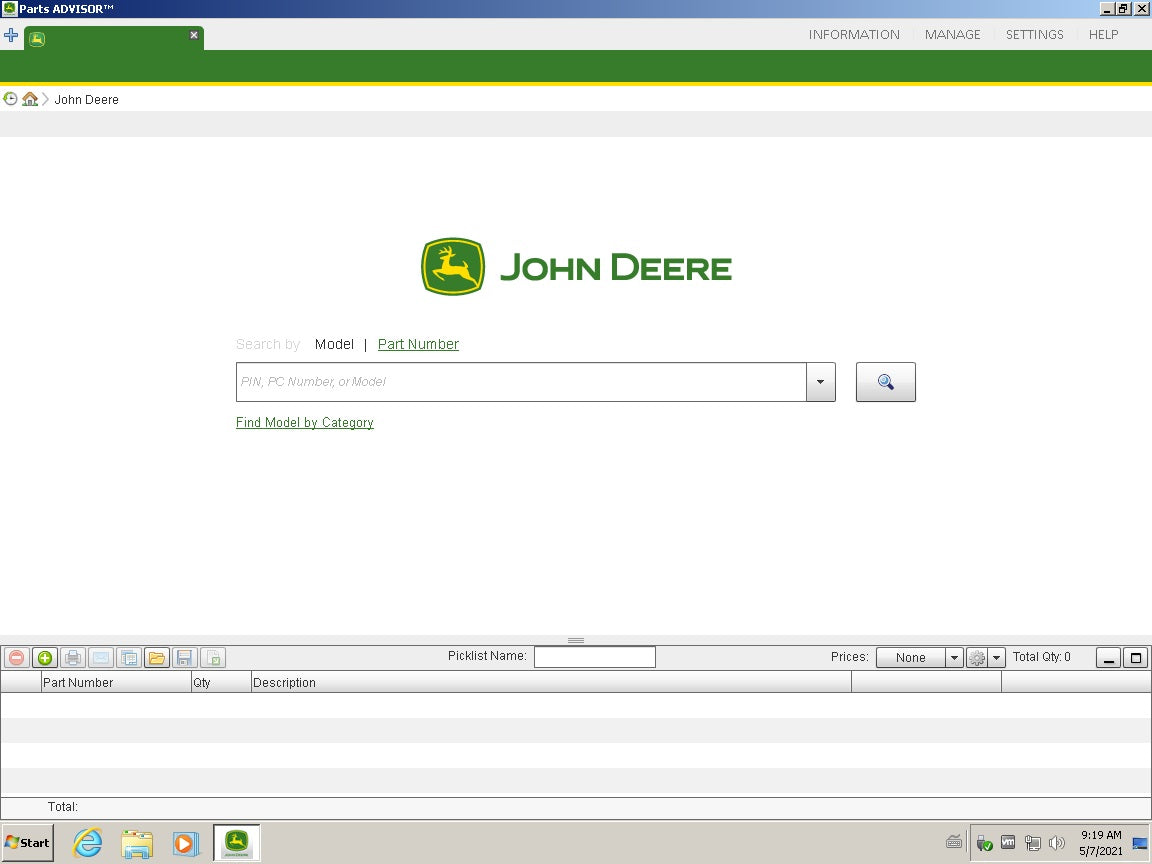Click the print picklist icon
The image size is (1152, 864).
[x=73, y=658]
